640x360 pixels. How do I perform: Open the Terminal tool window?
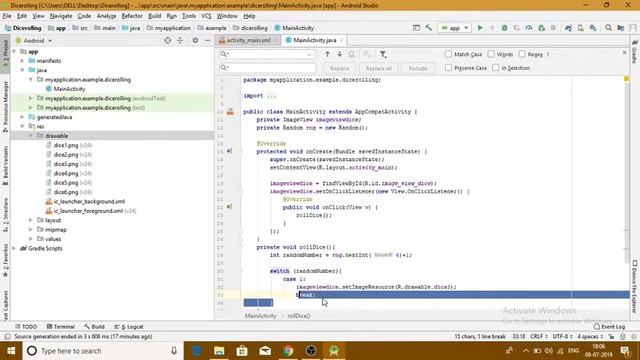click(x=60, y=327)
